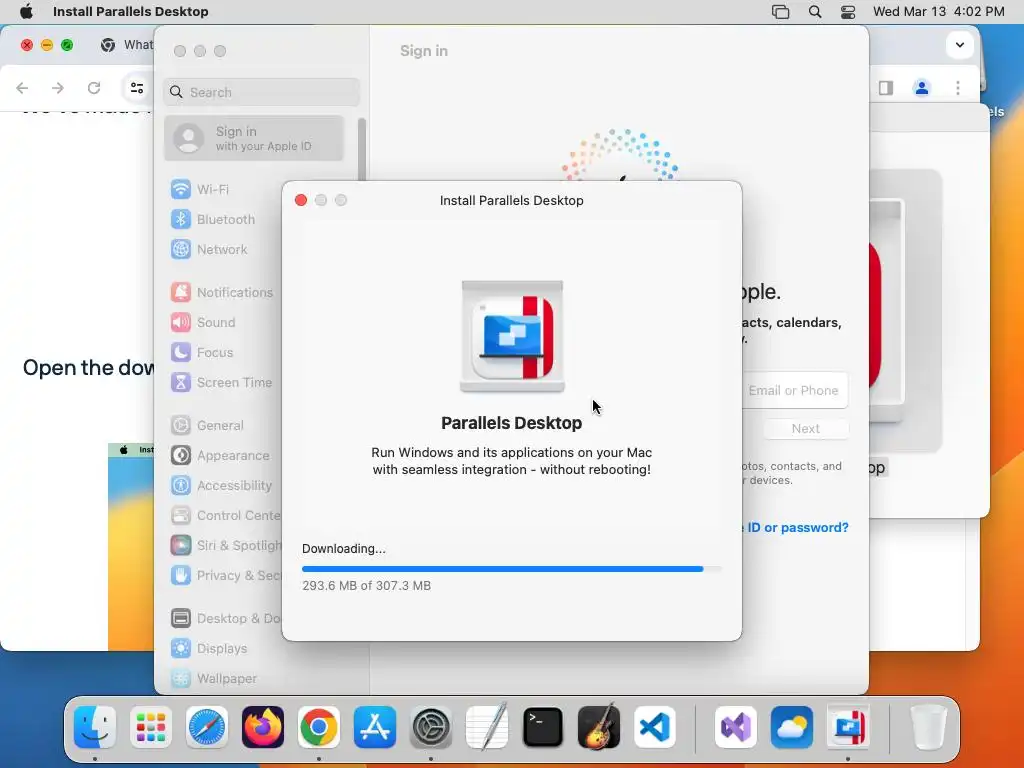Launch Terminal from the Dock
Image resolution: width=1024 pixels, height=768 pixels.
pos(543,727)
